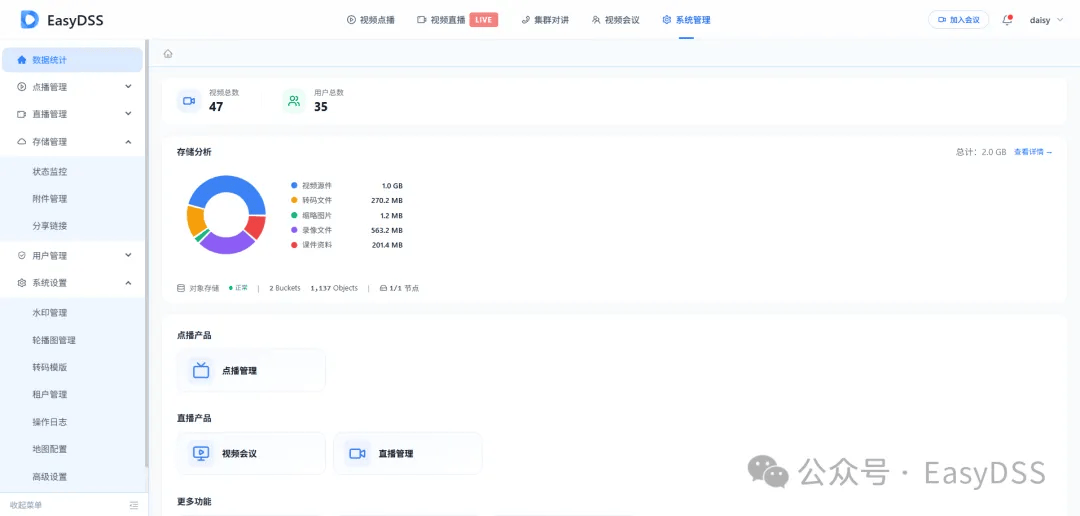Viewport: 1080px width, 516px height.
Task: Click the green 缩略图片 legend dot
Action: pyautogui.click(x=294, y=215)
